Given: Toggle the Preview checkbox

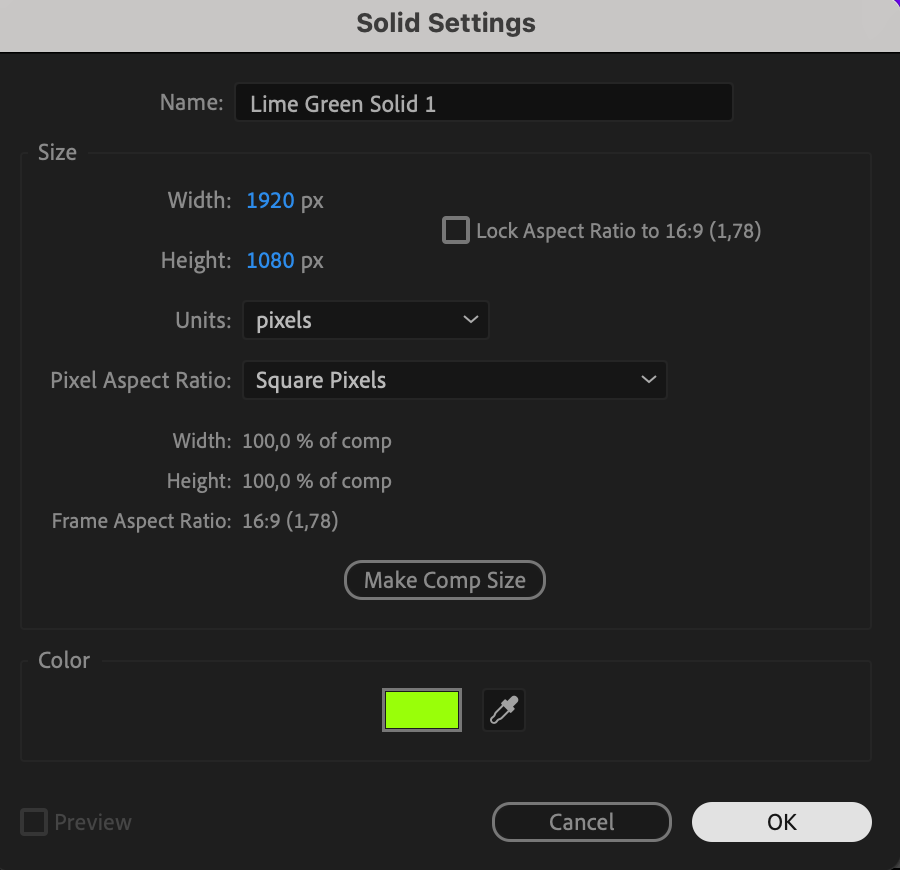Looking at the screenshot, I should click(x=34, y=823).
